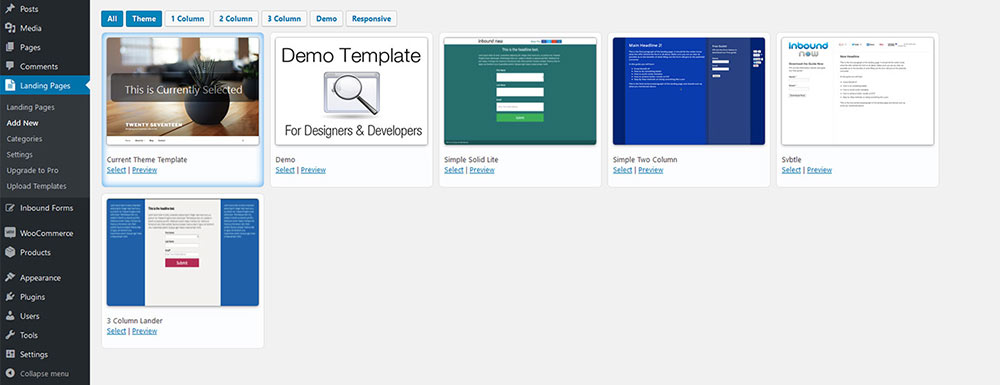The width and height of the screenshot is (1000, 385).
Task: Show only Responsive templates
Action: coord(371,18)
